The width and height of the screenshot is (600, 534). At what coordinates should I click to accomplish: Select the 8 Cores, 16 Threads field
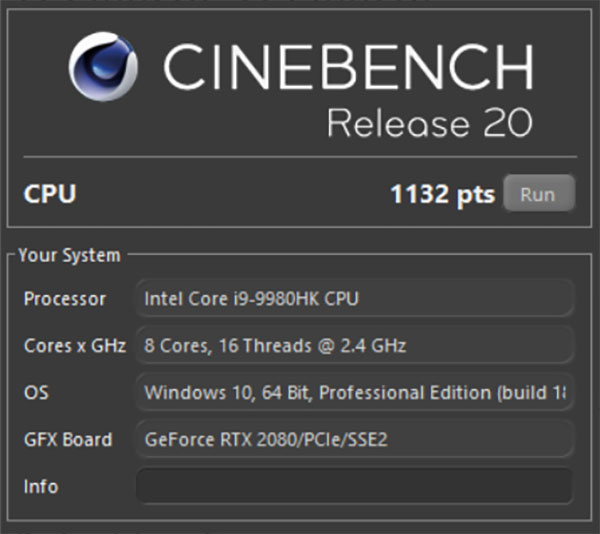[354, 346]
